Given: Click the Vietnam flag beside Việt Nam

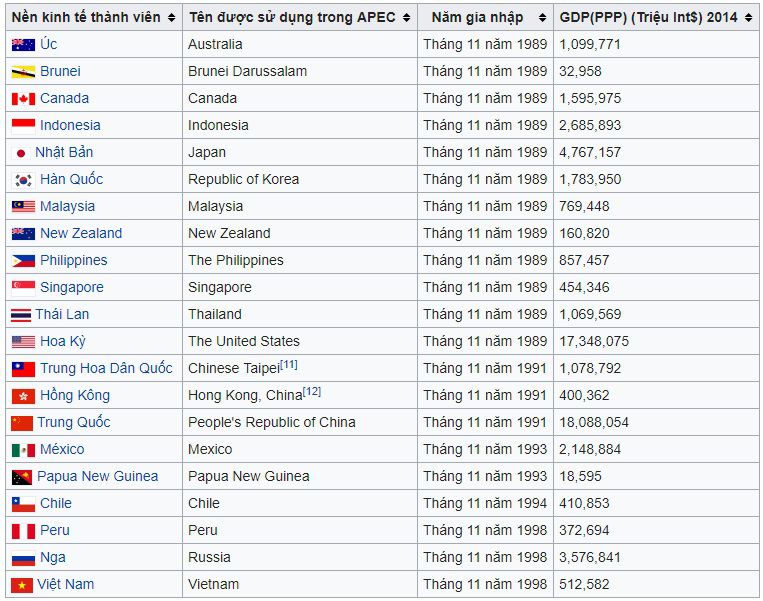Looking at the screenshot, I should [22, 585].
